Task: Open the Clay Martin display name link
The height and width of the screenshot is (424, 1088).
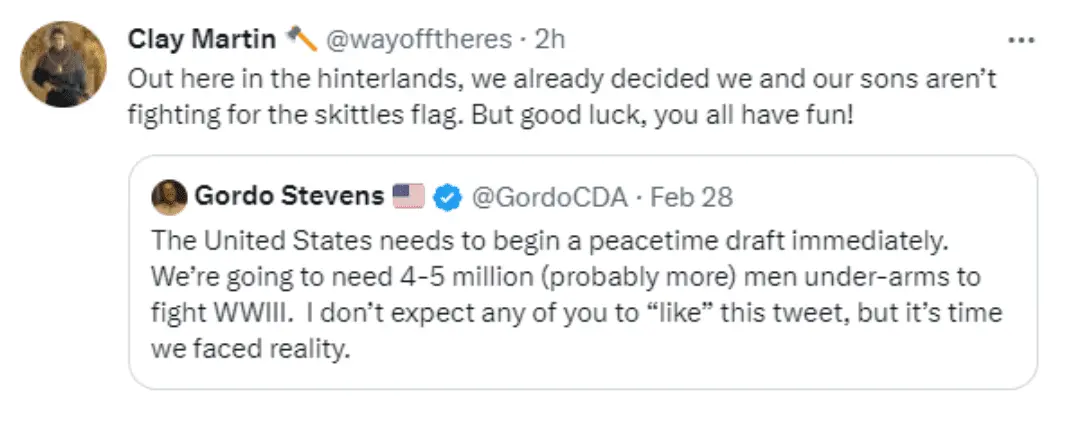Action: click(x=203, y=40)
